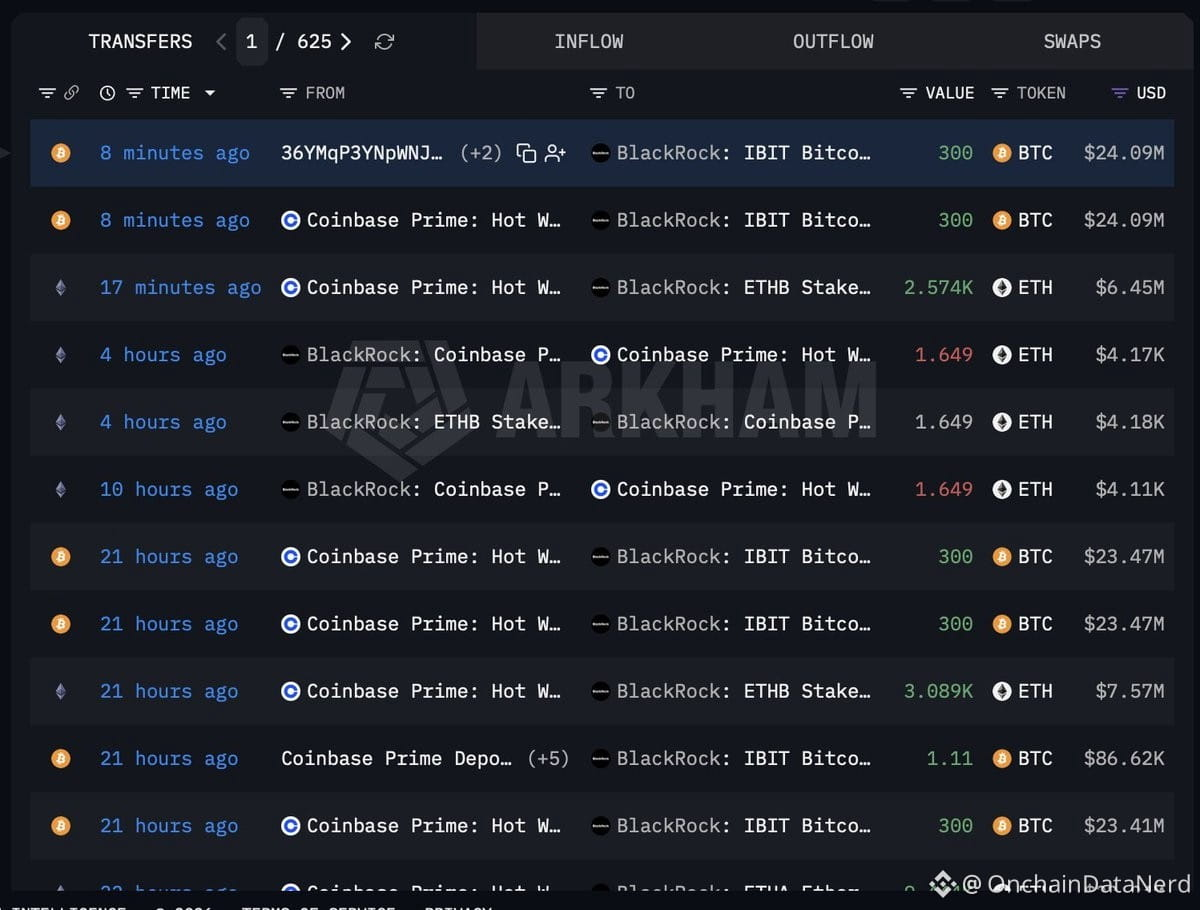Click BlackRock logo in 10 hours row sender
This screenshot has height=910, width=1200.
[x=291, y=490]
